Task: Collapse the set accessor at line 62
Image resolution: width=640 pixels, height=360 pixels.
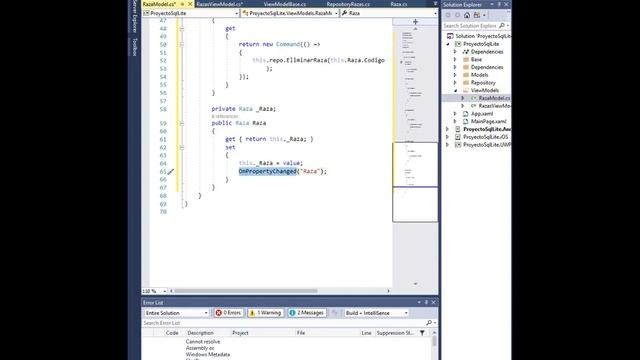Action: coord(182,147)
